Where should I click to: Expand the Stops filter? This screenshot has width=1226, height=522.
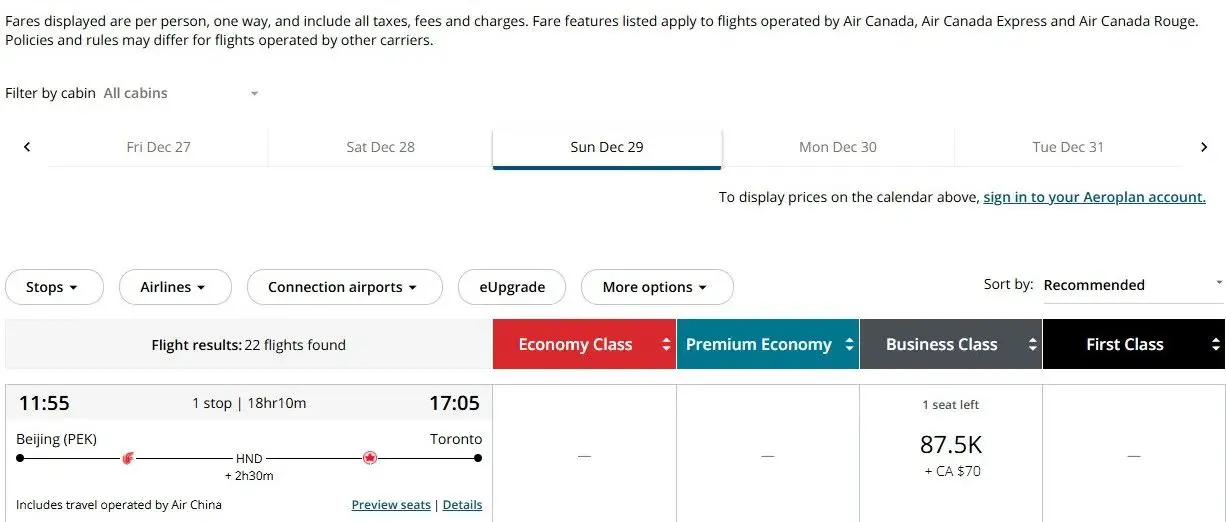pyautogui.click(x=54, y=287)
